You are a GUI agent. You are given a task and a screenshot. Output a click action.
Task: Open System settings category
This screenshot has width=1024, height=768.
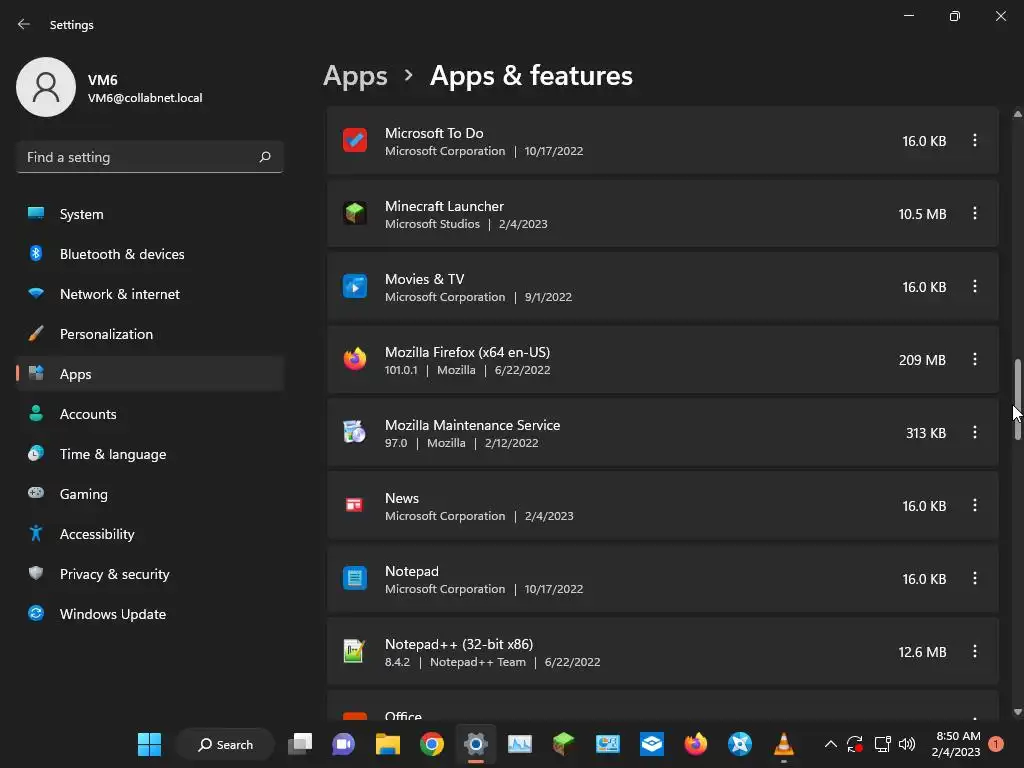[x=150, y=214]
